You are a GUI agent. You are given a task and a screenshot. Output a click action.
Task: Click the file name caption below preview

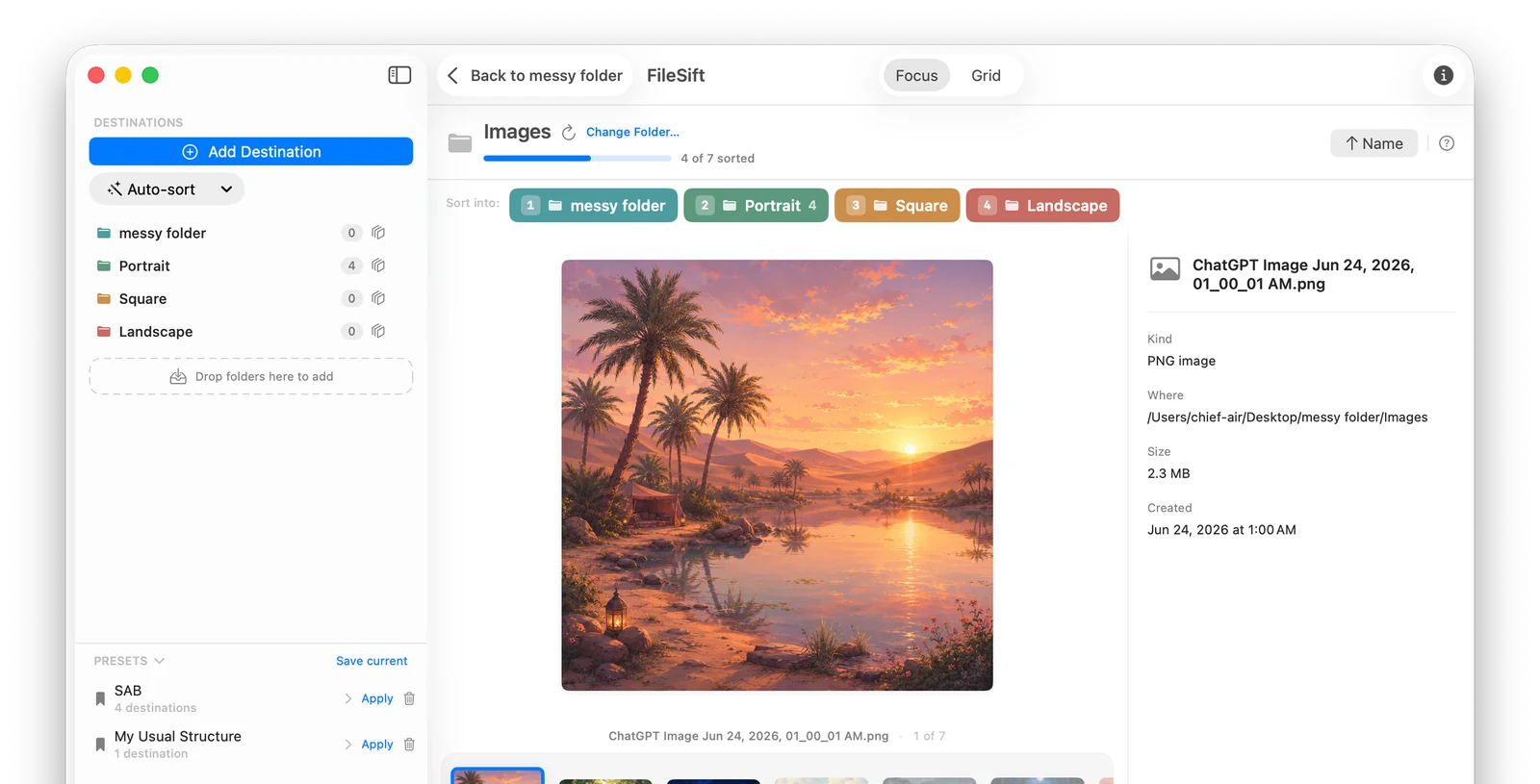pyautogui.click(x=748, y=736)
